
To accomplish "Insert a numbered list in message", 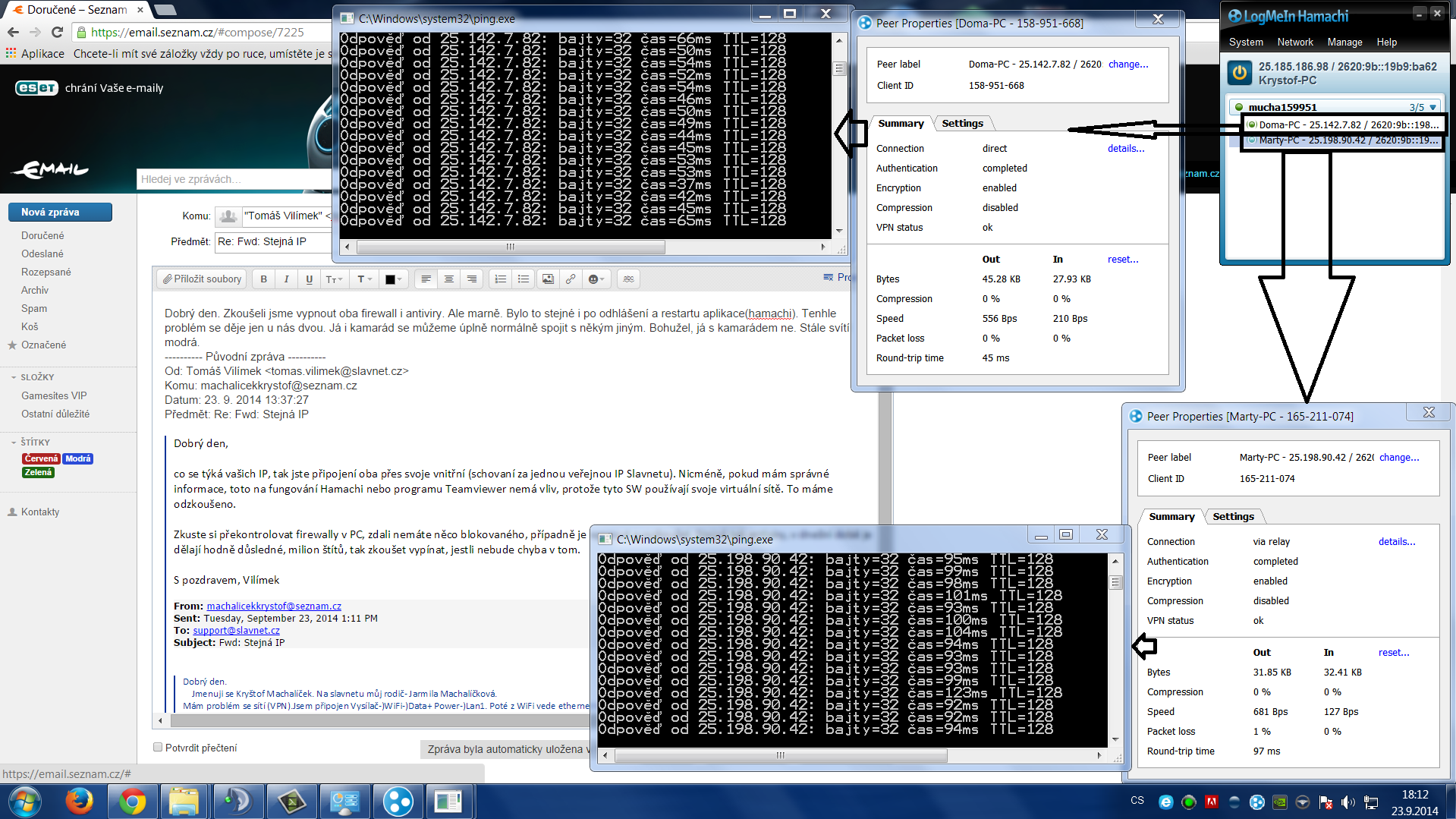I will pyautogui.click(x=501, y=279).
